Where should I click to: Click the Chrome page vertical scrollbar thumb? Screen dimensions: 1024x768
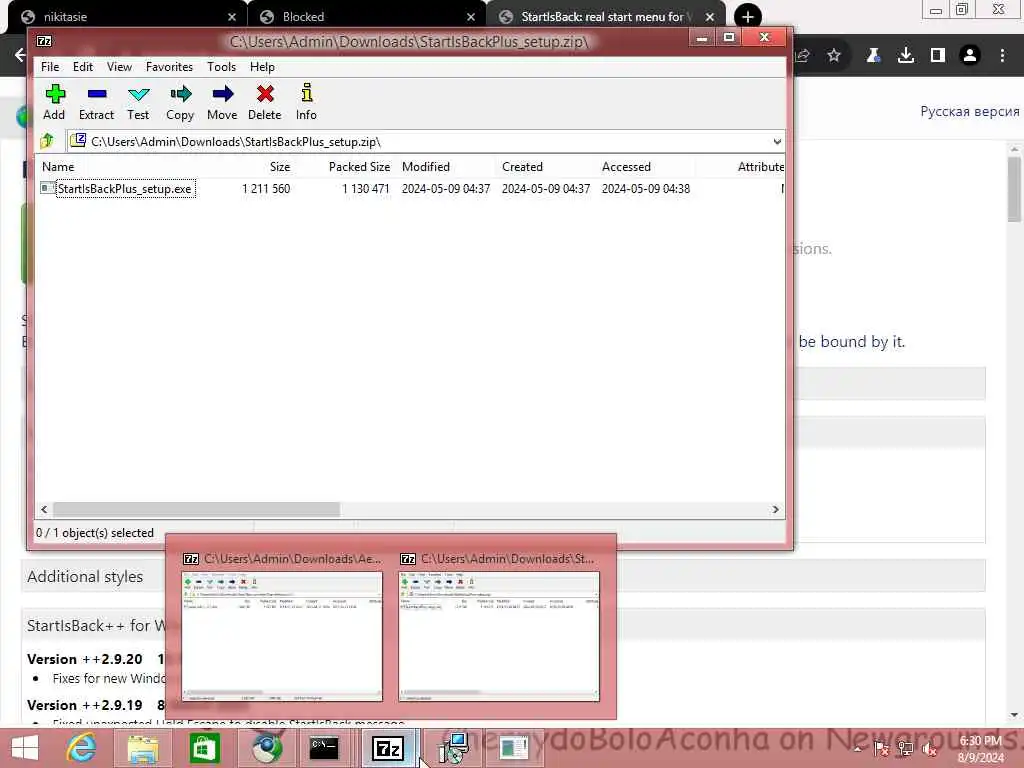coord(1014,189)
